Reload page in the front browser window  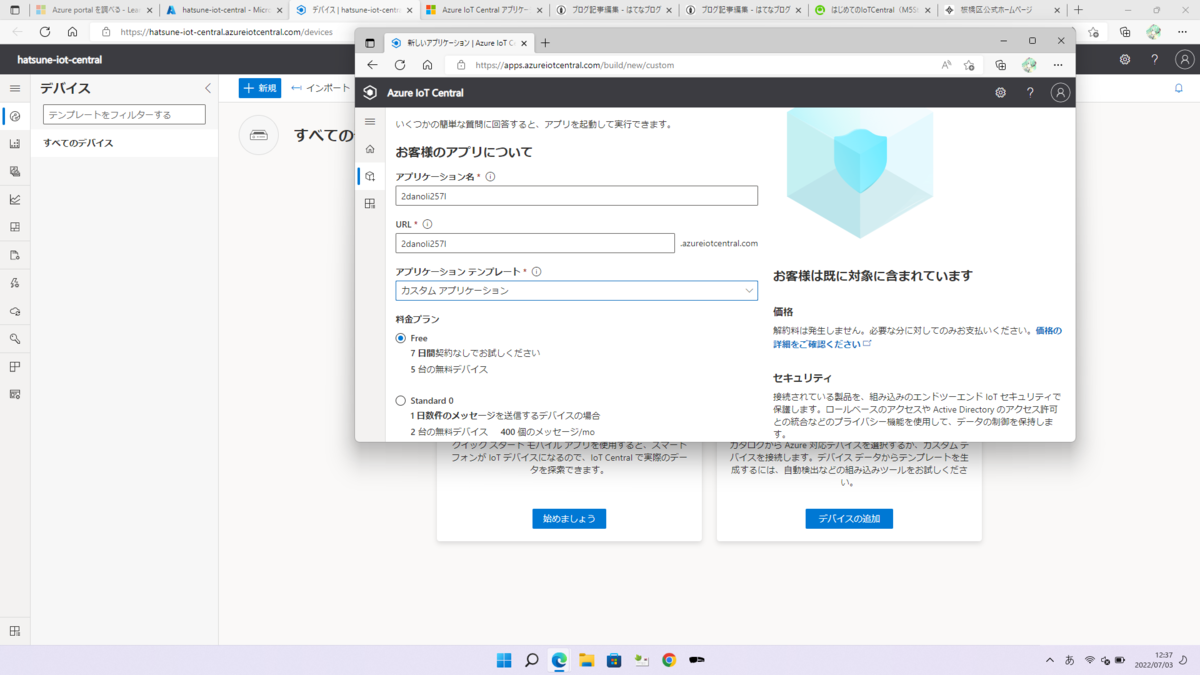[x=400, y=65]
